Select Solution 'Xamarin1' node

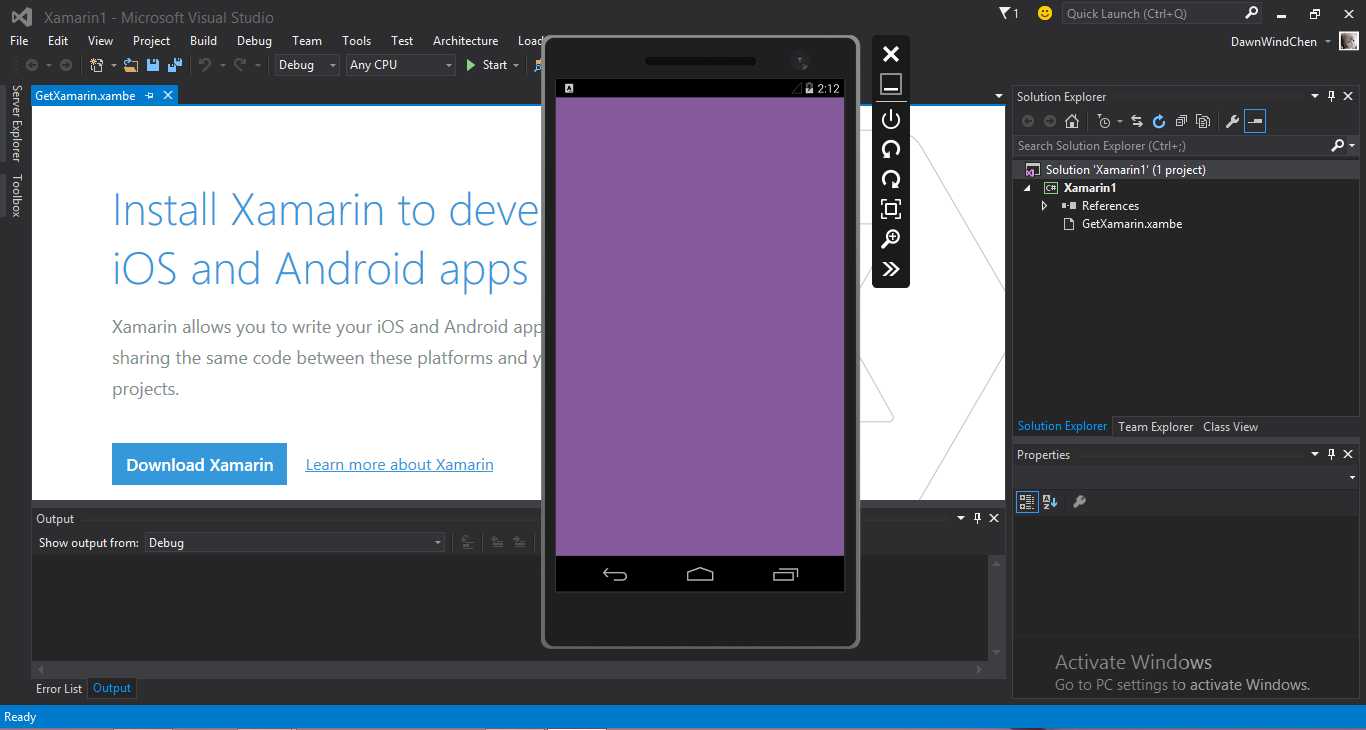coord(1125,170)
